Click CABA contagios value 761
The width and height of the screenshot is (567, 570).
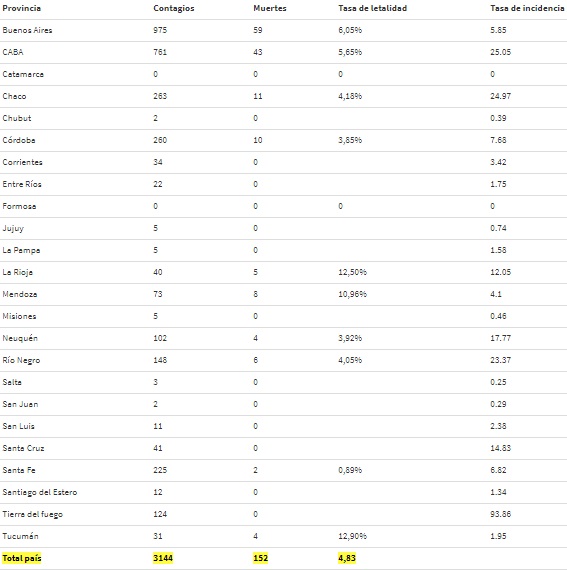(160, 52)
